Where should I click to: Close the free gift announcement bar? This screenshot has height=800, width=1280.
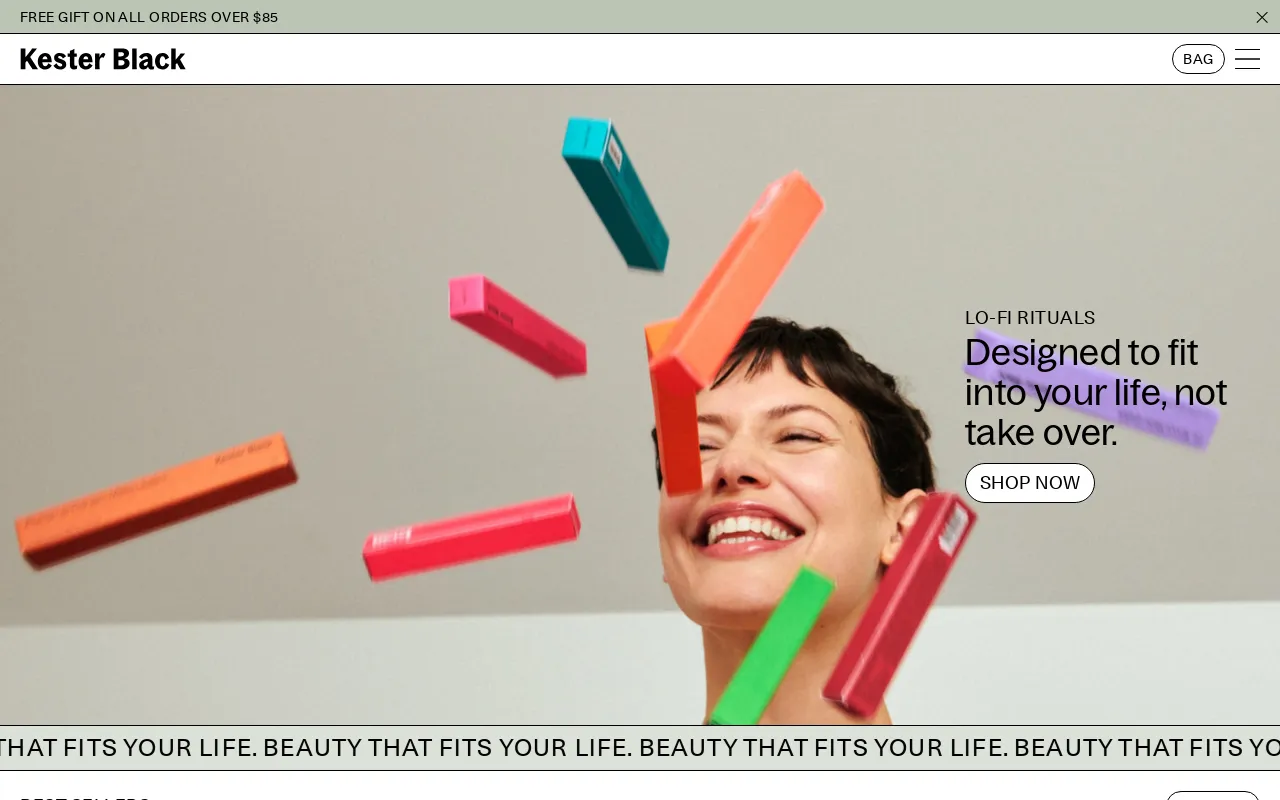click(x=1261, y=17)
